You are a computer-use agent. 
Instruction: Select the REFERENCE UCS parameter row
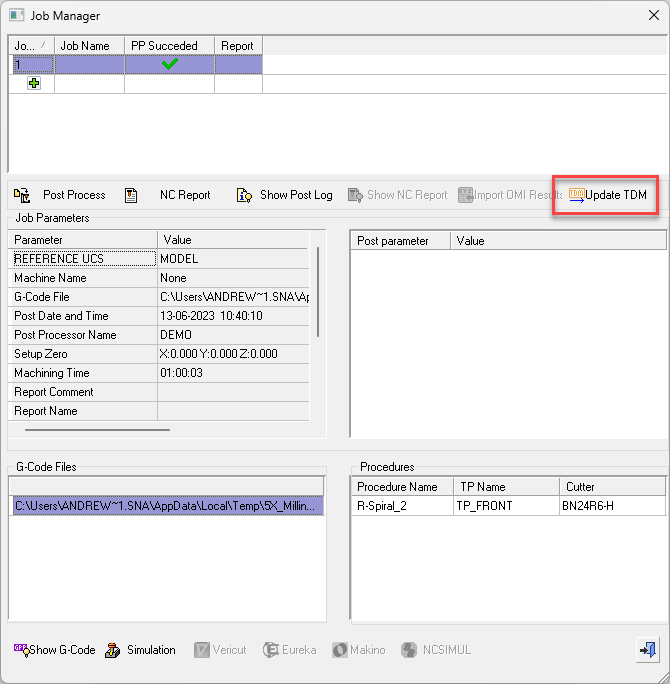pos(82,259)
